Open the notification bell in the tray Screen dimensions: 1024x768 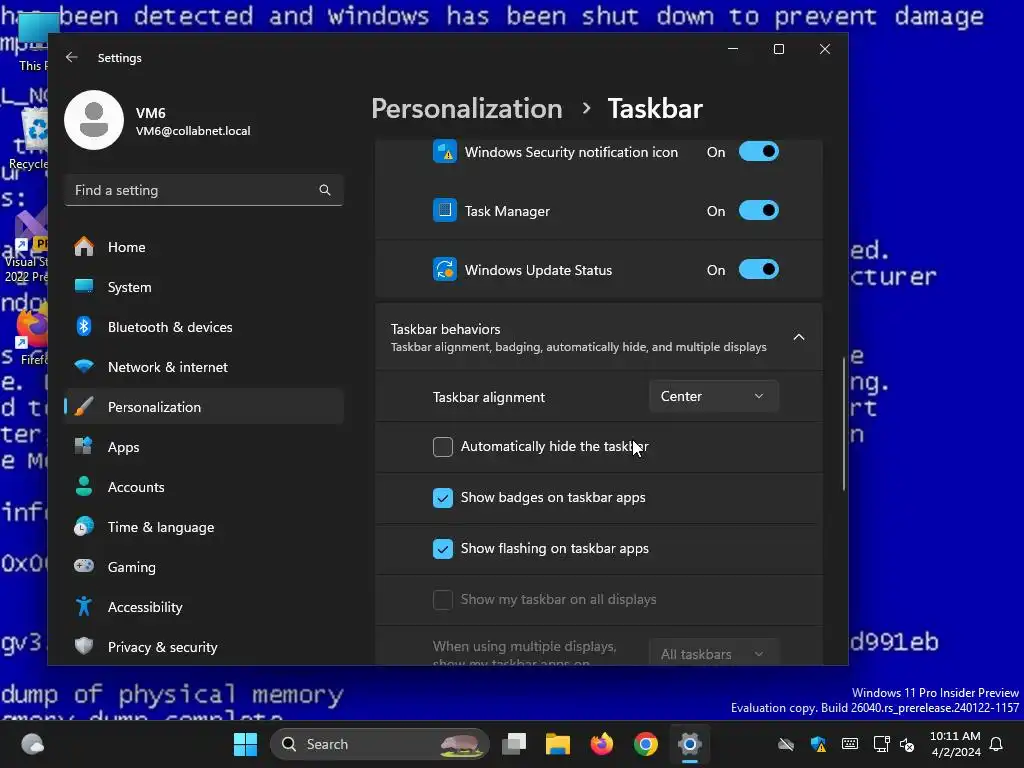coord(997,744)
